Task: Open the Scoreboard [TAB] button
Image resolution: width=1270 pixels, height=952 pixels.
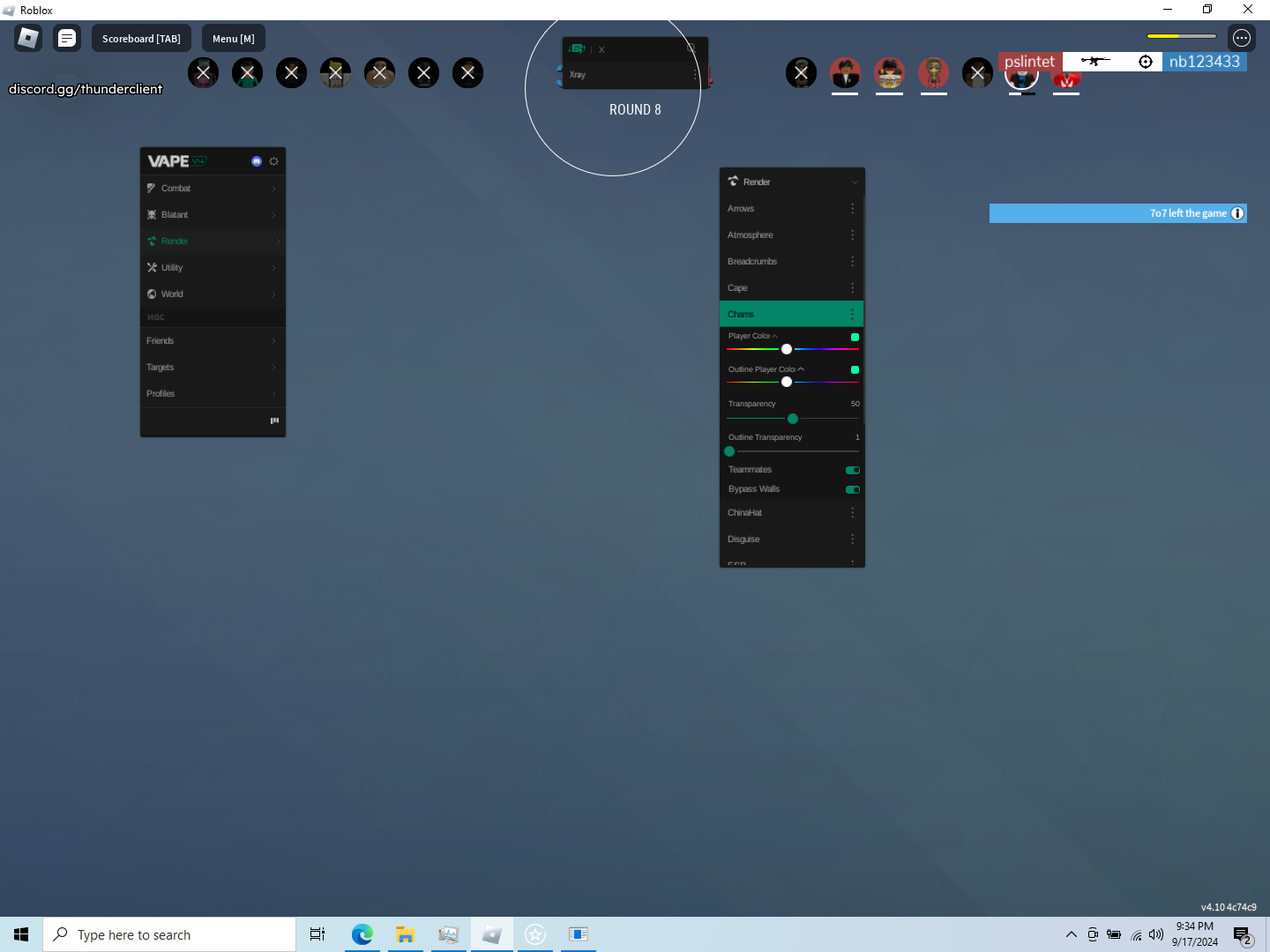Action: [x=141, y=39]
